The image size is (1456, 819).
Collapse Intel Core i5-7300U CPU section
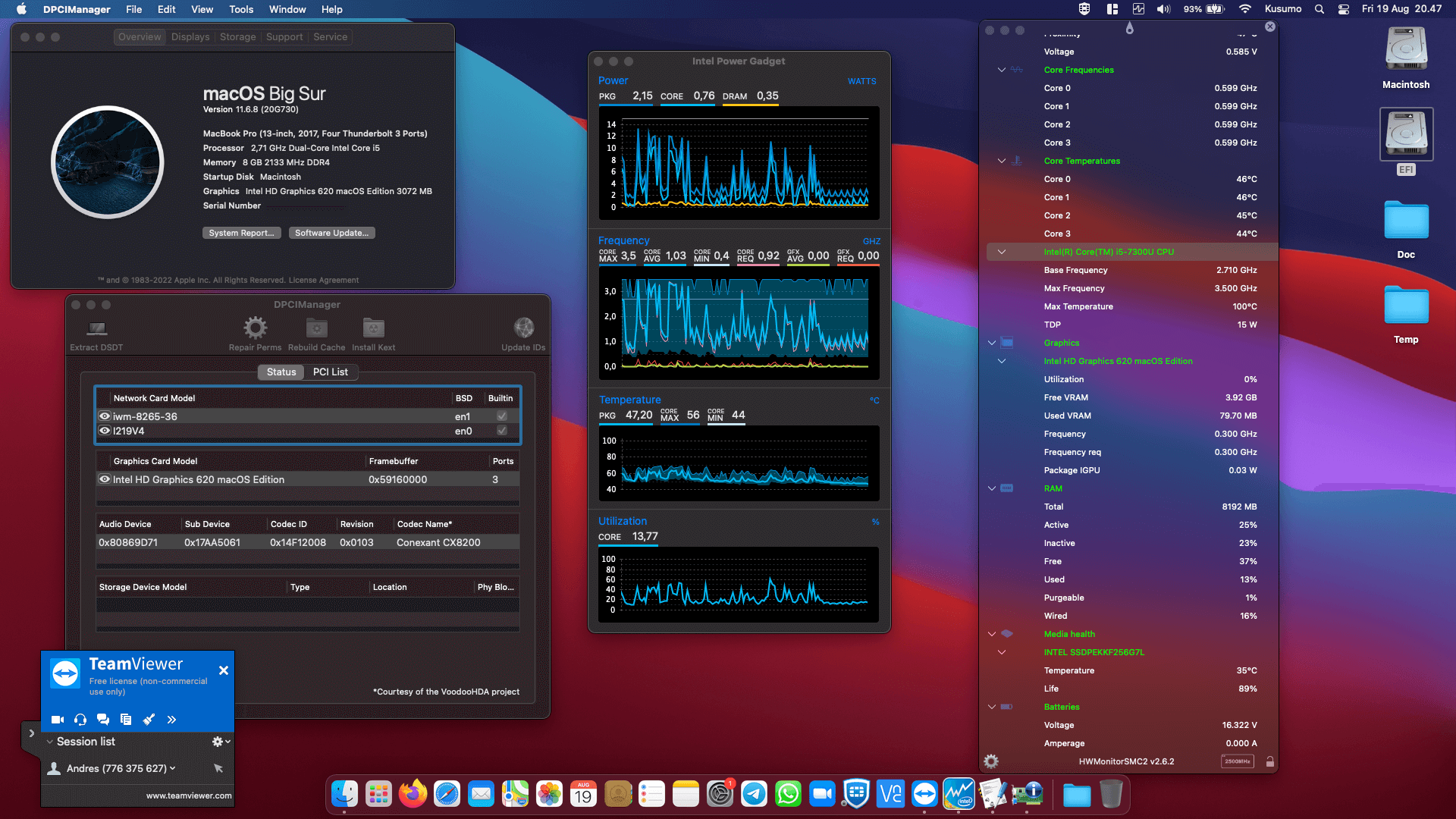coord(1001,252)
